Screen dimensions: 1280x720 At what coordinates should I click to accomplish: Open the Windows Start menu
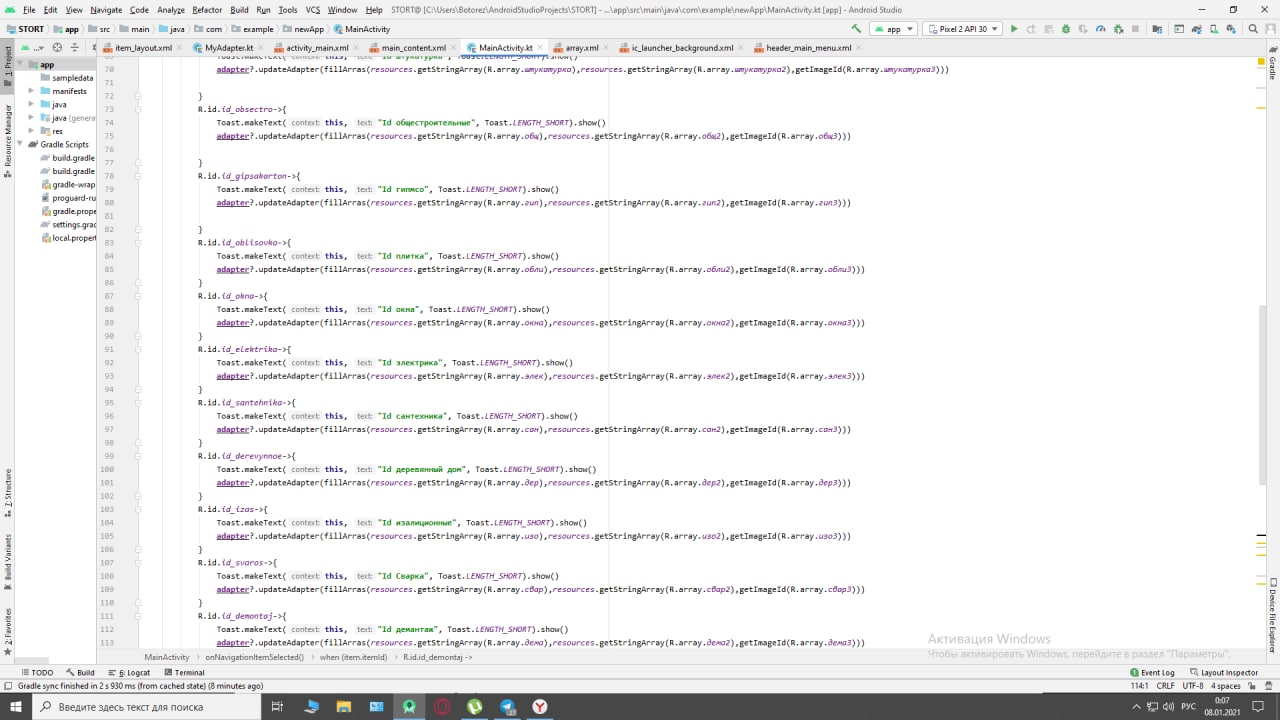(16, 707)
